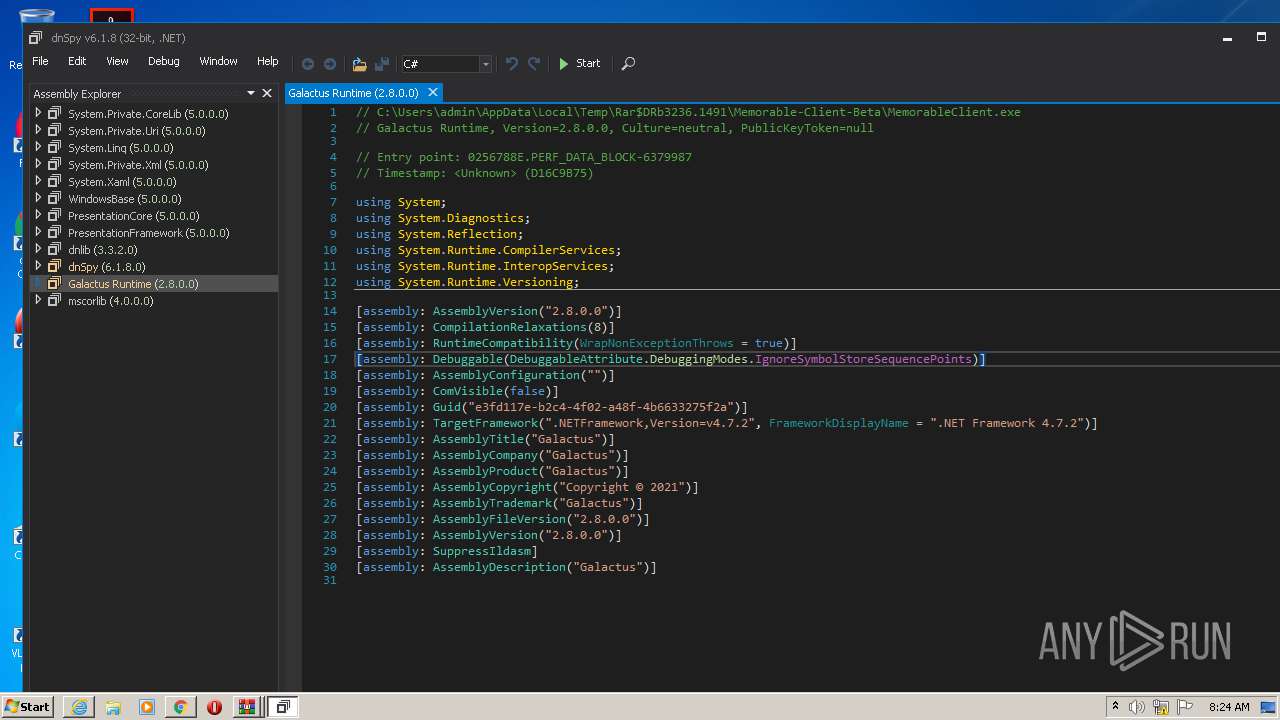Screen dimensions: 1280x720
Task: Click line number 25 in the gutter
Action: [x=330, y=487]
